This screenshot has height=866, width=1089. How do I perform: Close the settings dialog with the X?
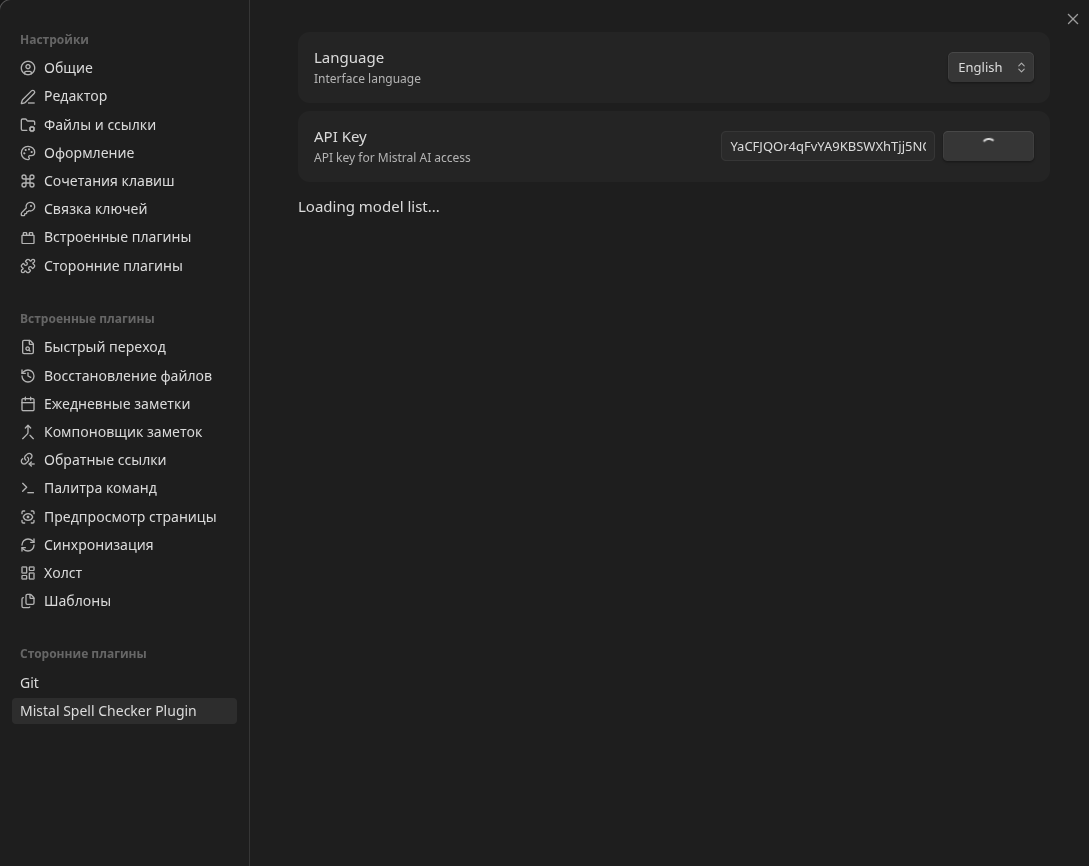[x=1072, y=19]
